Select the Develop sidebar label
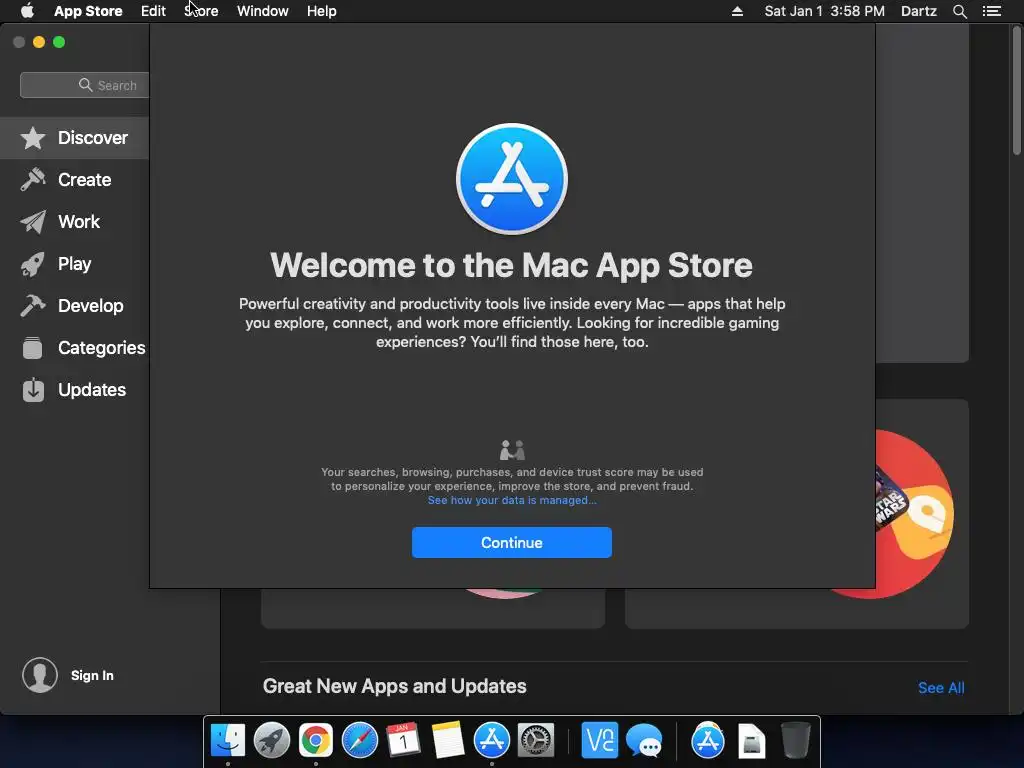The image size is (1024, 768). click(x=91, y=306)
